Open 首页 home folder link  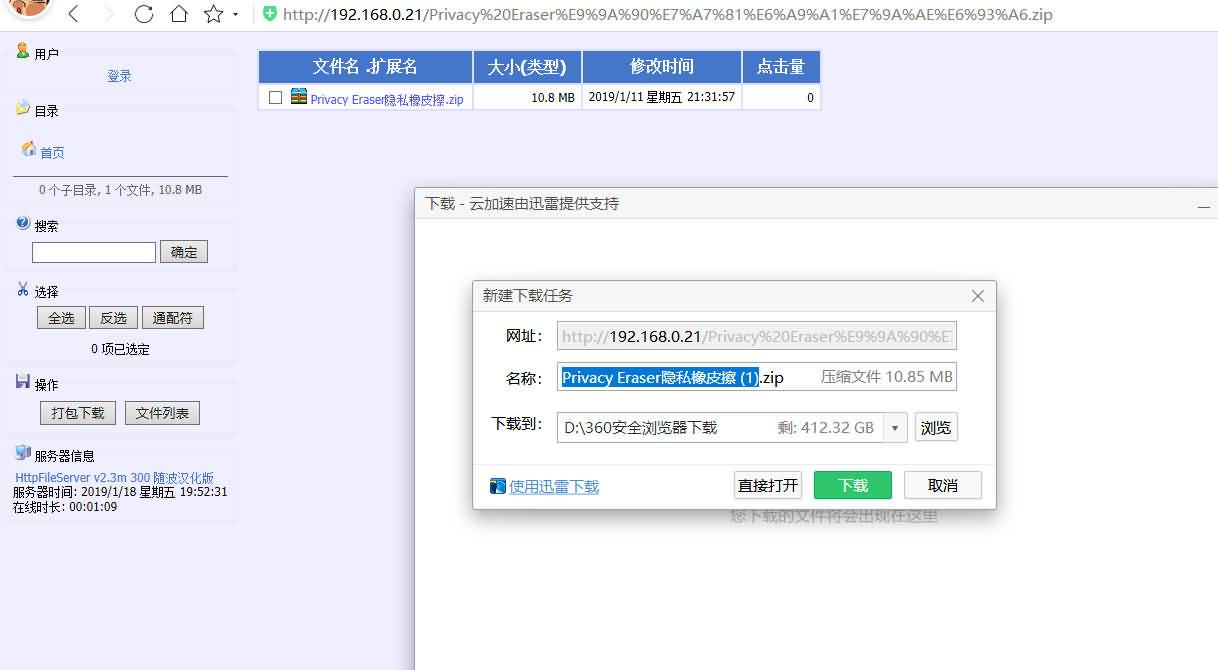coord(52,153)
